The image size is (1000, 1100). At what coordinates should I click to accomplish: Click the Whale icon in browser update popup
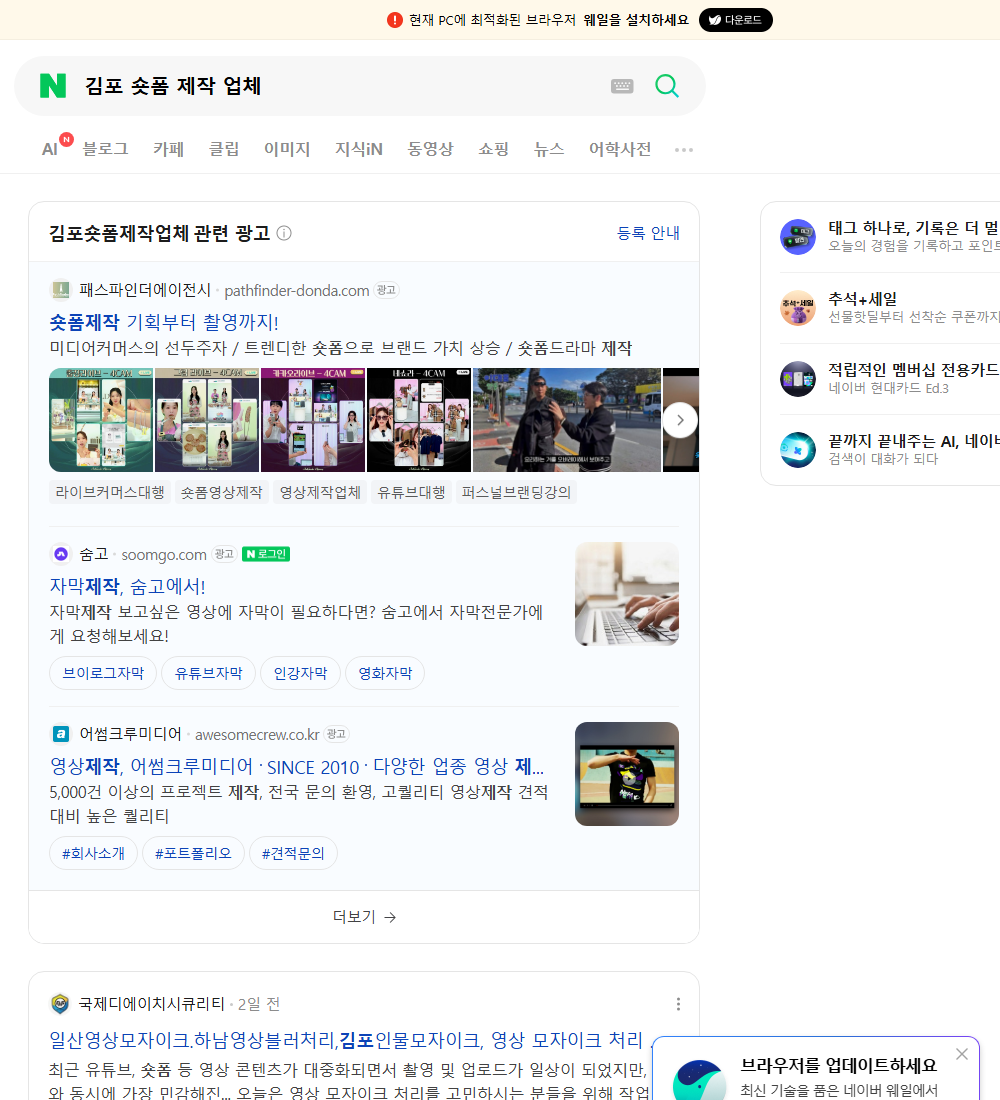click(x=699, y=1080)
